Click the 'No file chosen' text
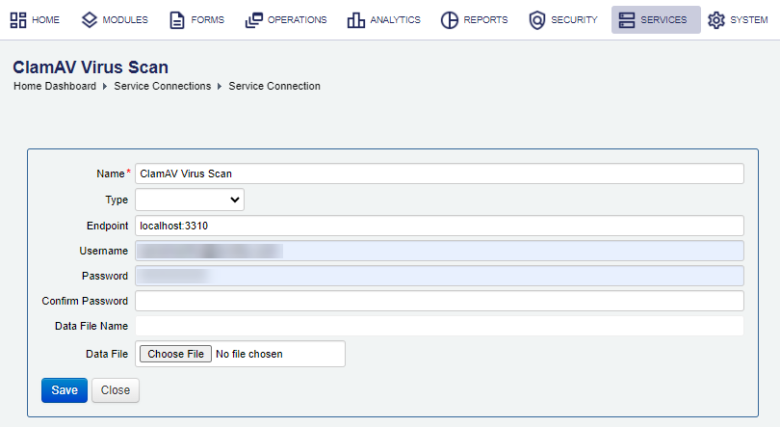780x427 pixels. 249,354
